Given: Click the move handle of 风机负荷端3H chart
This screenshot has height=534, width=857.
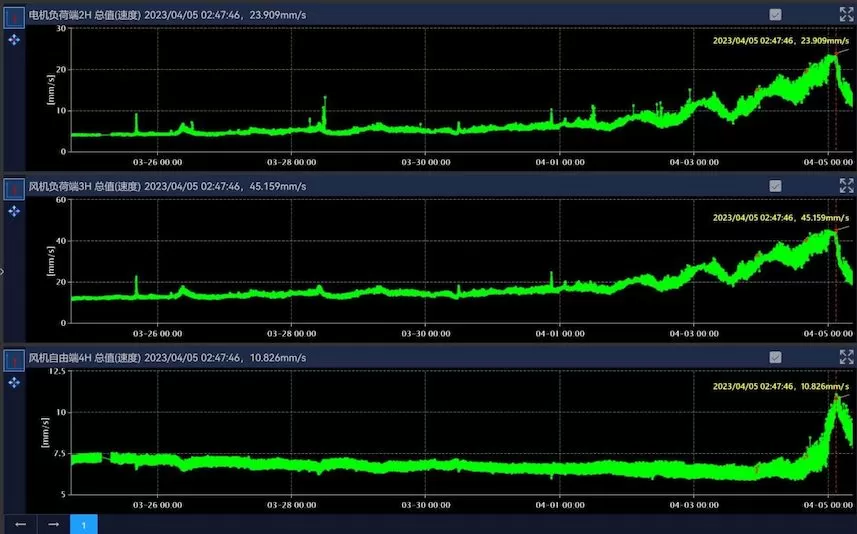Looking at the screenshot, I should (14, 211).
